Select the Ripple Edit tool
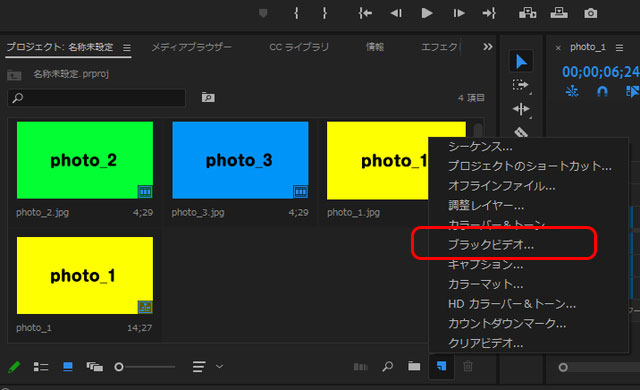Viewport: 640px width, 390px height. (521, 109)
